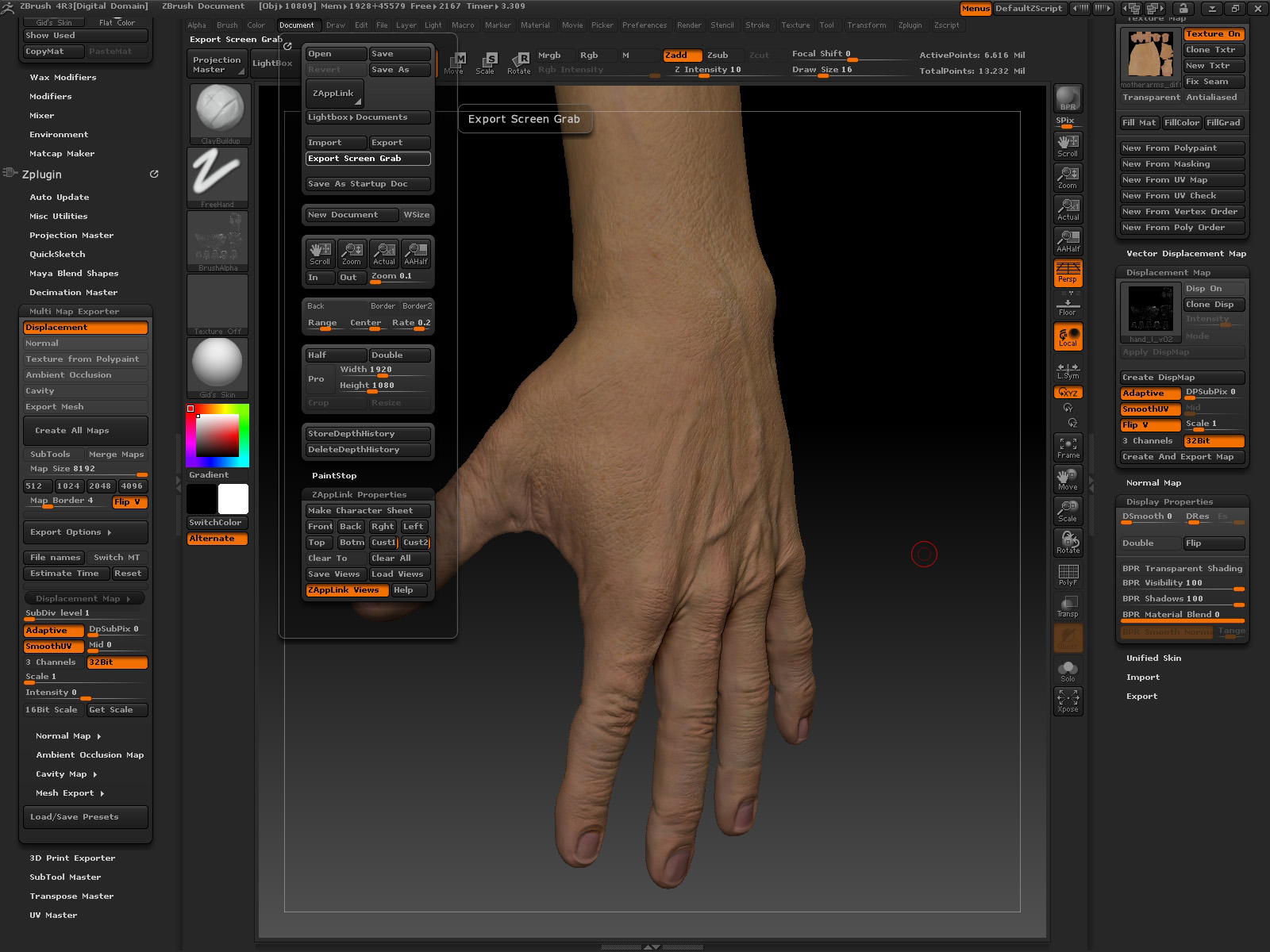Viewport: 1270px width, 952px height.
Task: Click AAHalf icon in Document palette
Action: [416, 253]
